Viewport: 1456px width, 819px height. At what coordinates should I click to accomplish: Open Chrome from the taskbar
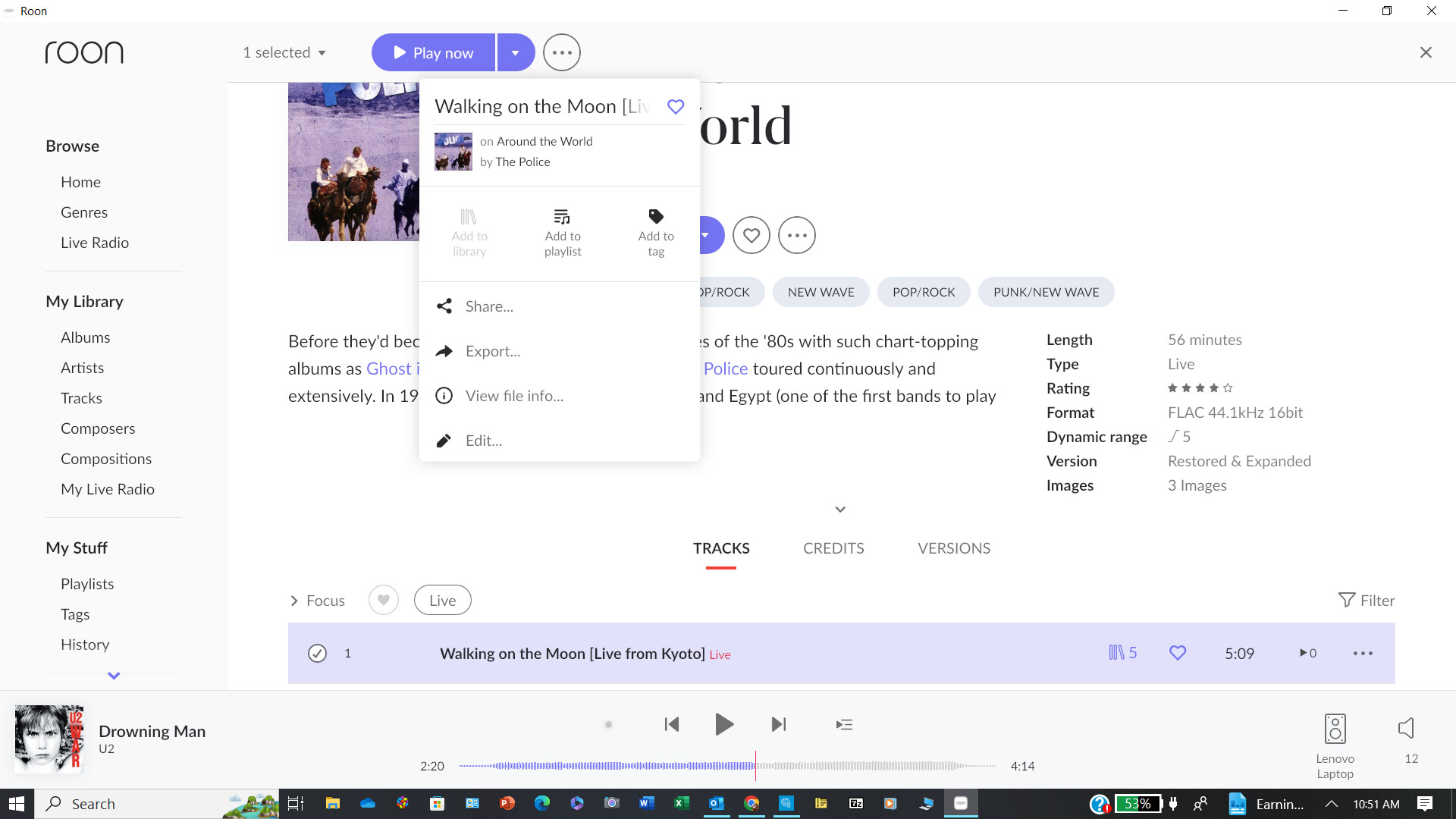[x=752, y=804]
